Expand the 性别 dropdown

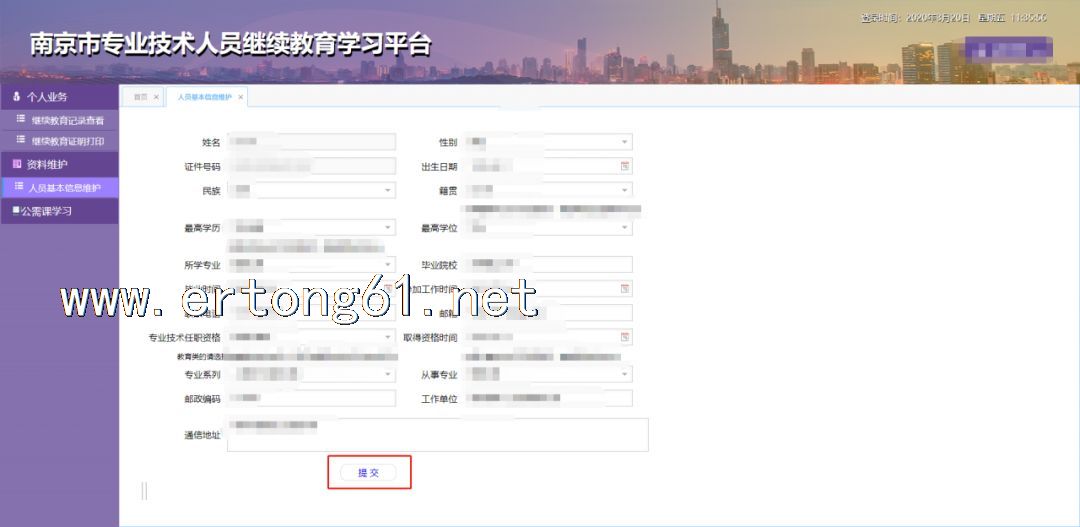click(625, 142)
